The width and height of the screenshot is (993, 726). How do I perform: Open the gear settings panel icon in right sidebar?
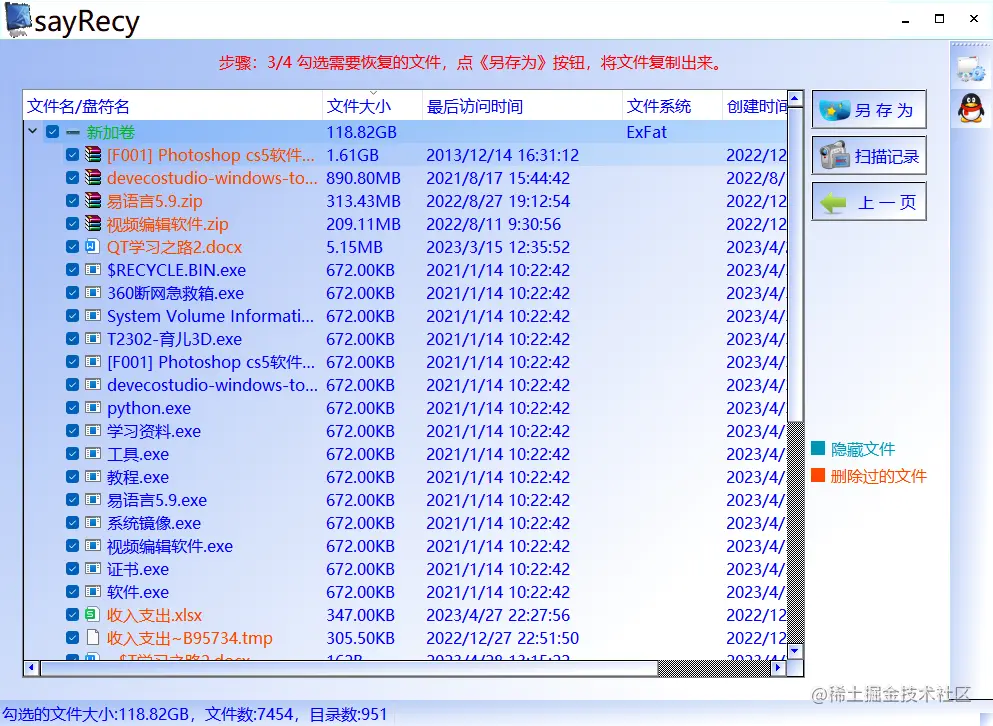click(x=971, y=67)
